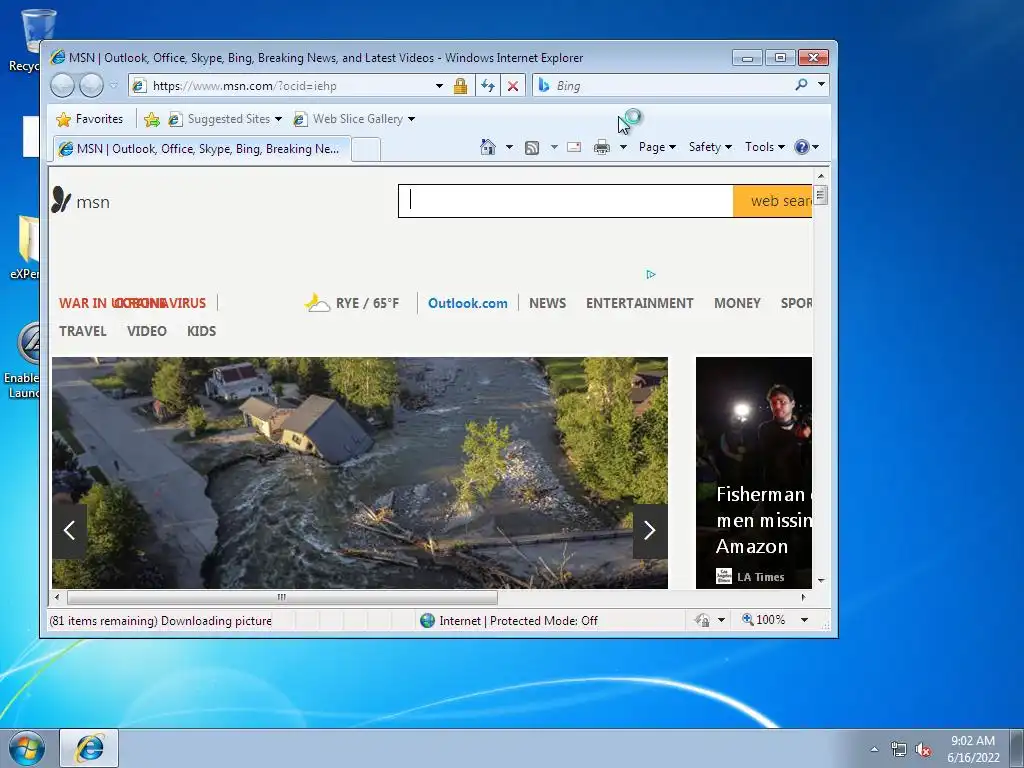Click the Help question mark icon
Viewport: 1024px width, 768px height.
(x=802, y=147)
